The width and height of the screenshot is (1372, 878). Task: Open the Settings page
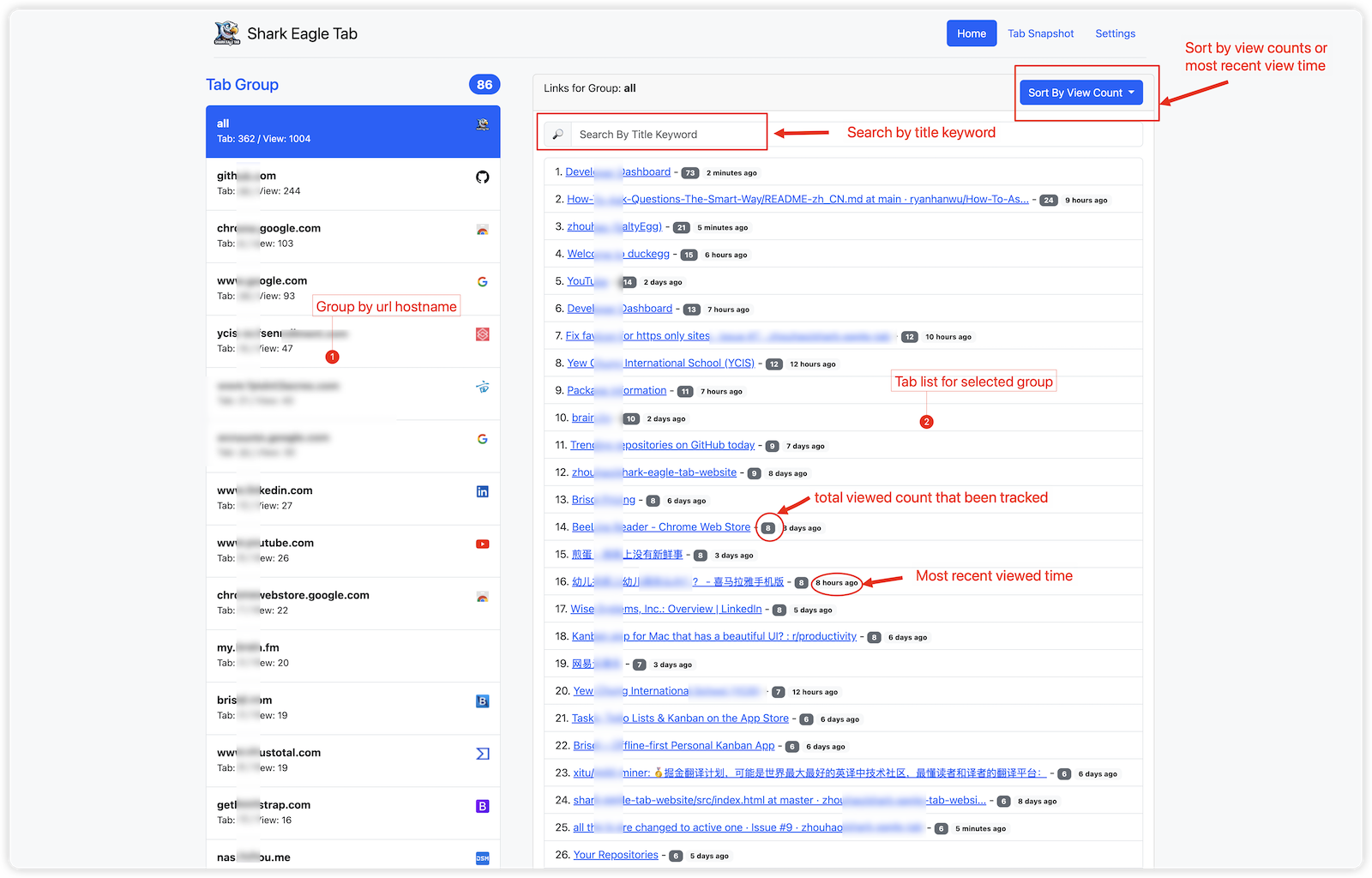point(1115,33)
